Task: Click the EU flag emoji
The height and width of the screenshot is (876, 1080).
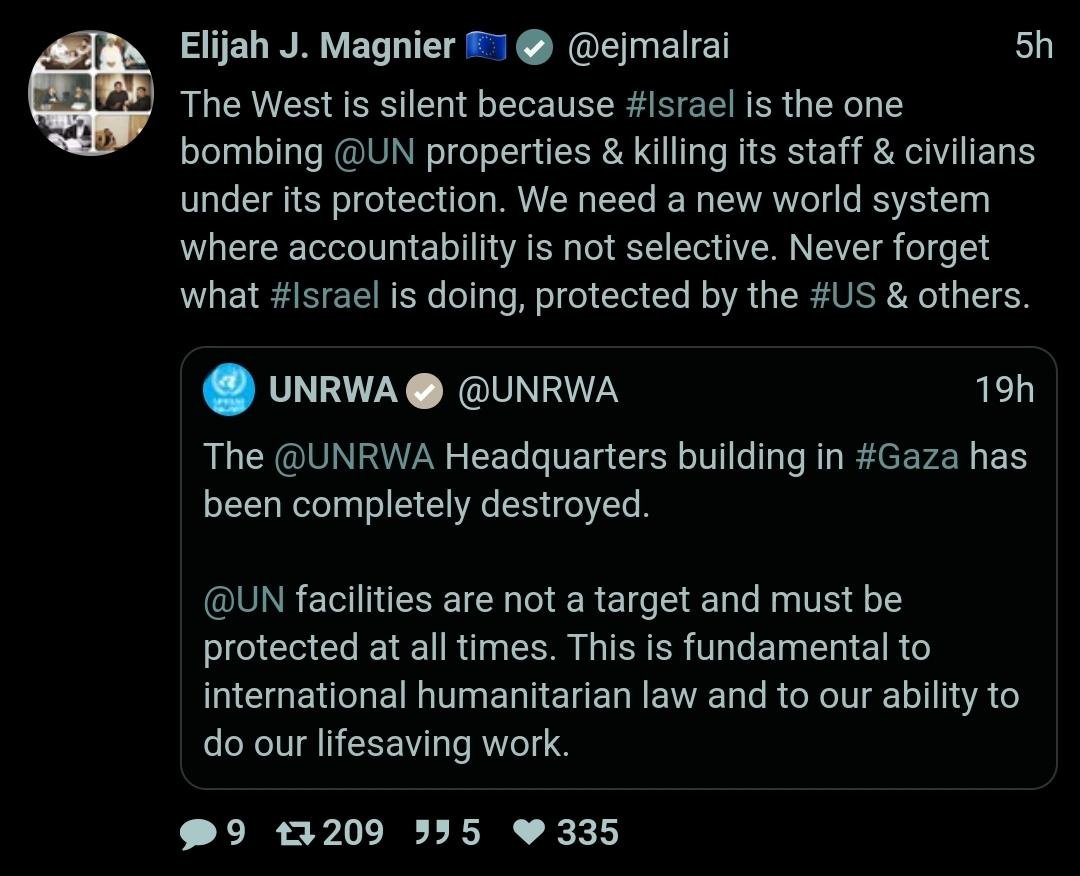Action: [x=487, y=47]
